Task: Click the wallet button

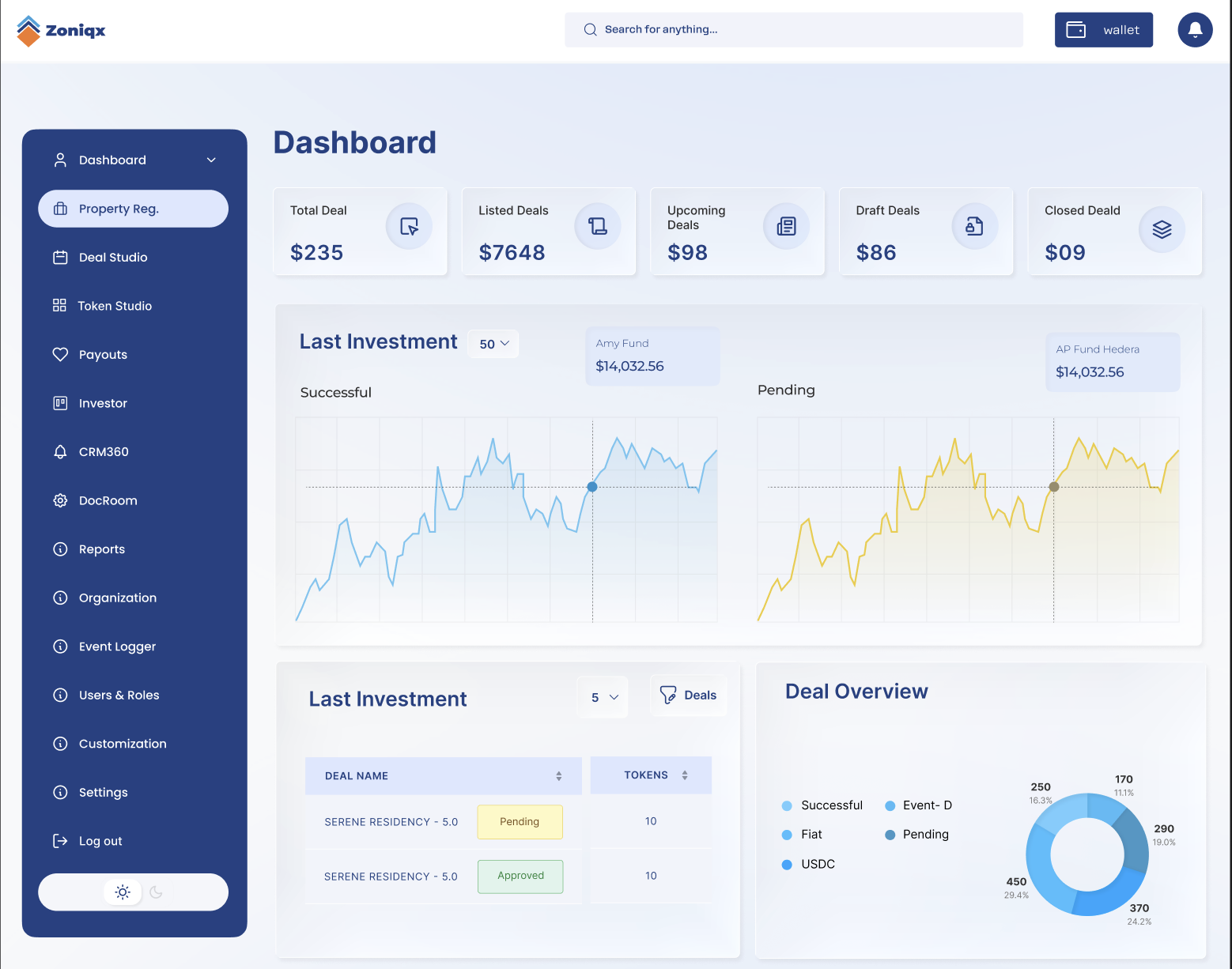Action: click(1104, 29)
